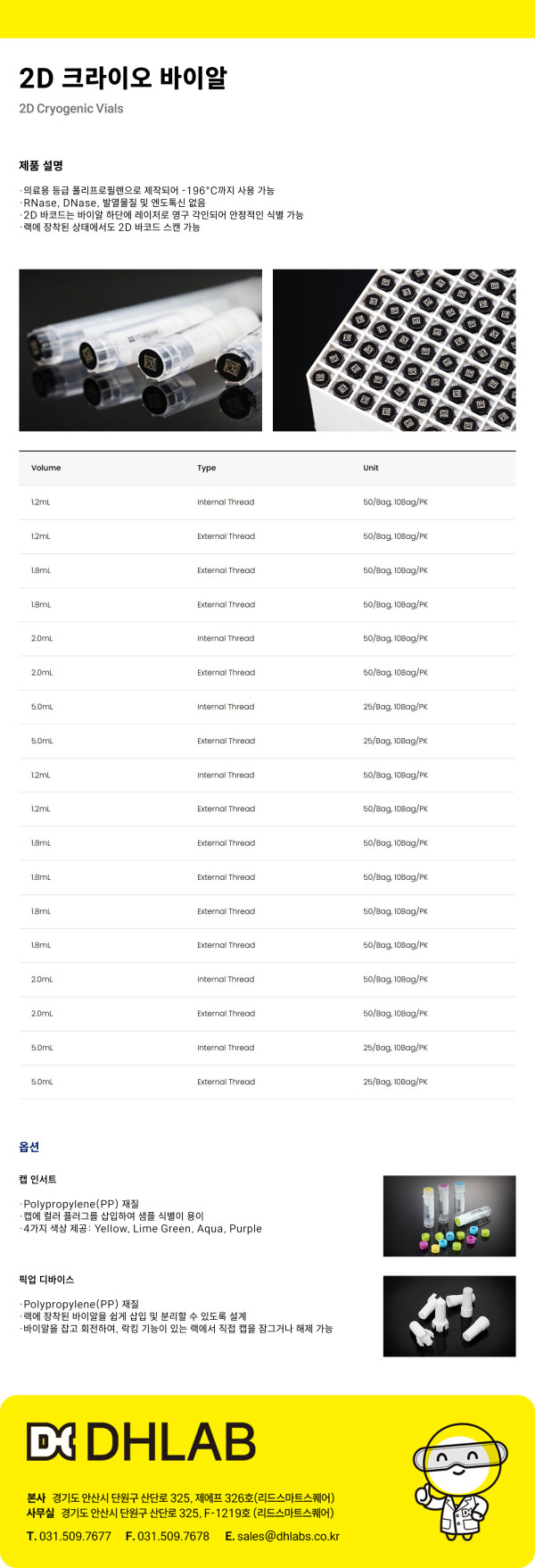Click the DHLAB logo in the footer

141,1441
